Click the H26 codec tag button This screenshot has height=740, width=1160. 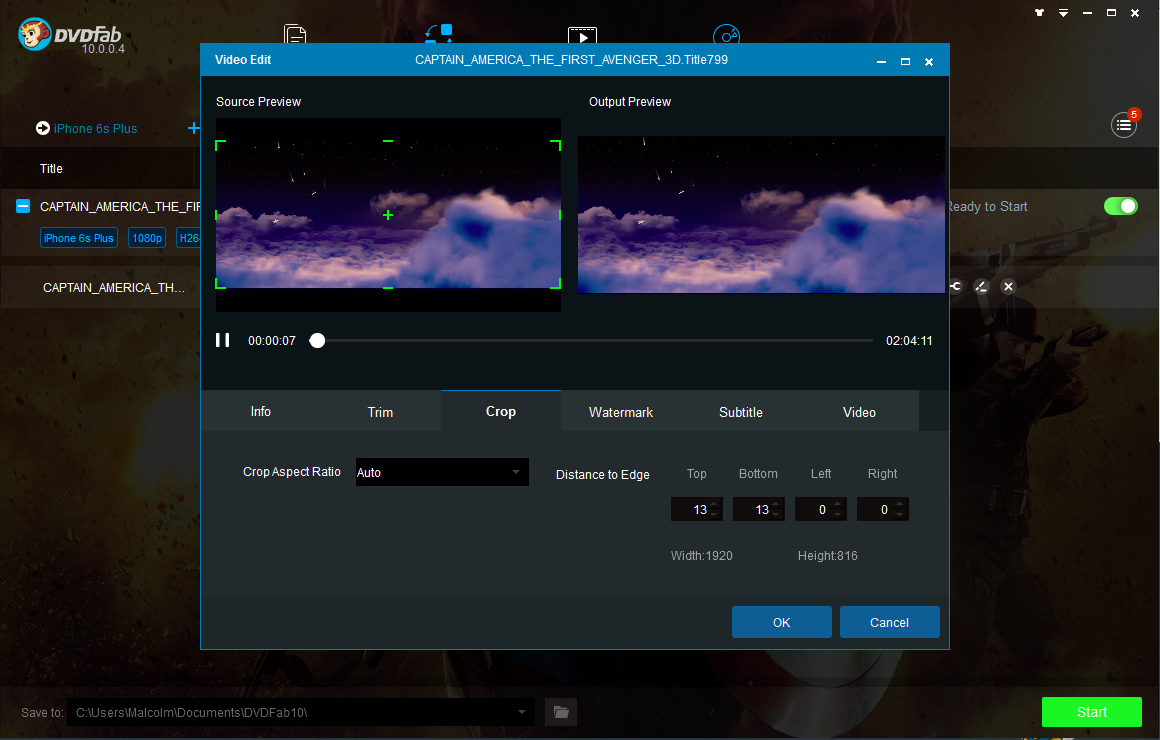[189, 238]
